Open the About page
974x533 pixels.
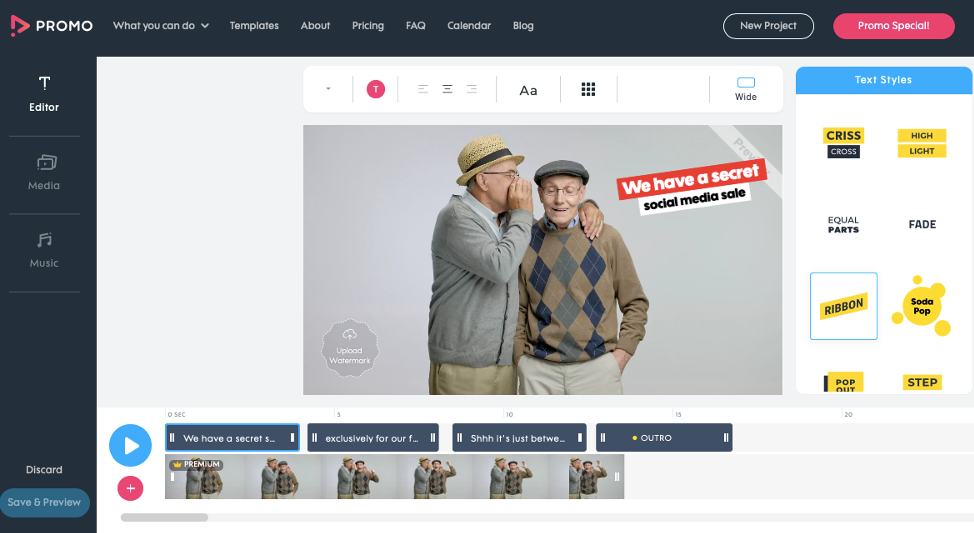pos(316,25)
